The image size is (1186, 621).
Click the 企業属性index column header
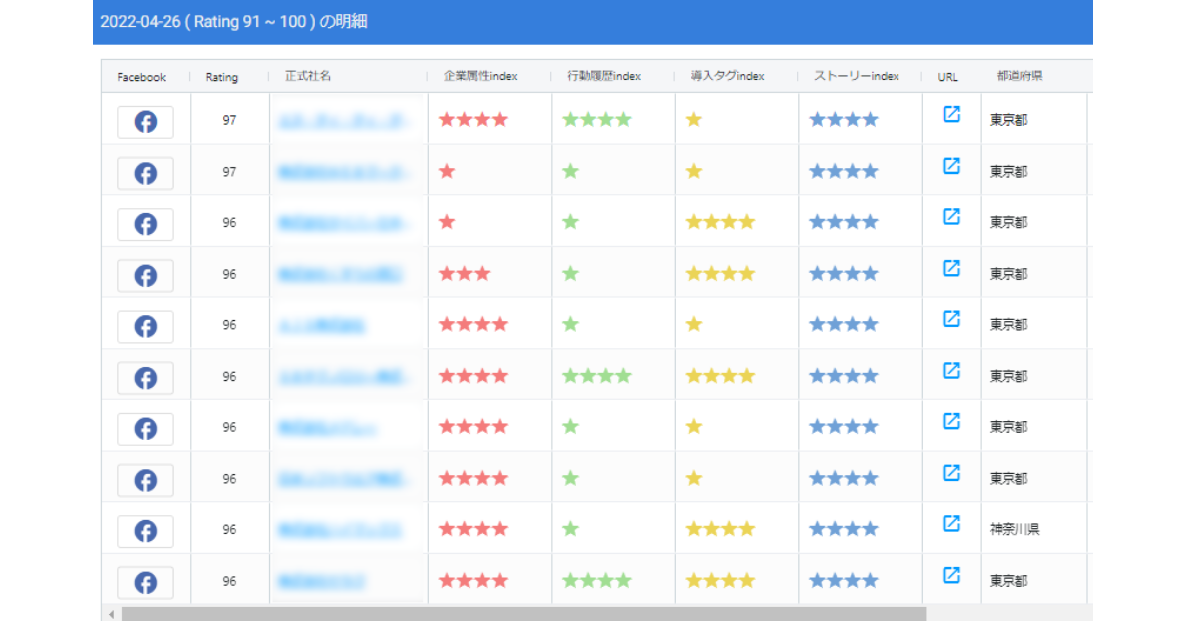click(480, 77)
